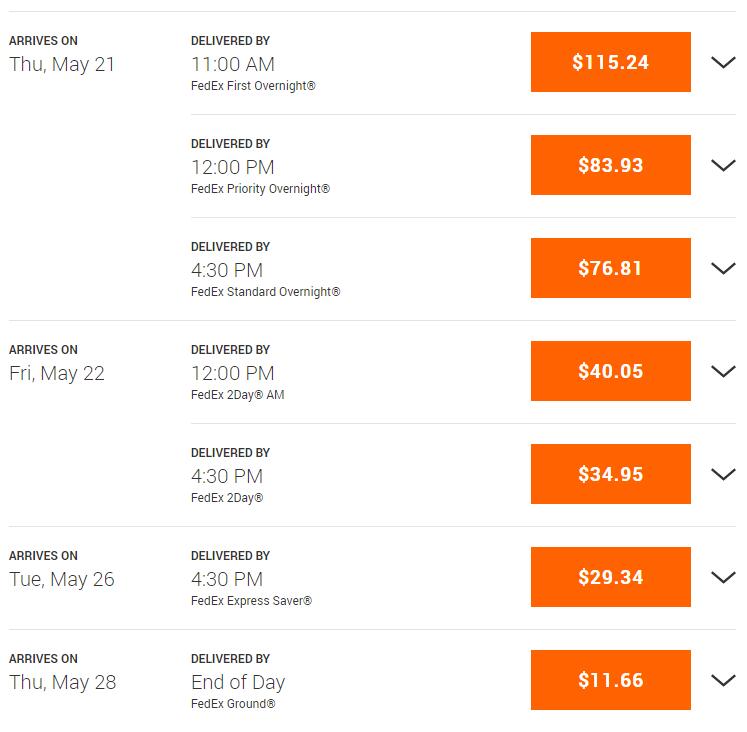The width and height of the screenshot is (747, 732).
Task: Pick the $11.66 FedEx Ground rate
Action: click(x=610, y=680)
